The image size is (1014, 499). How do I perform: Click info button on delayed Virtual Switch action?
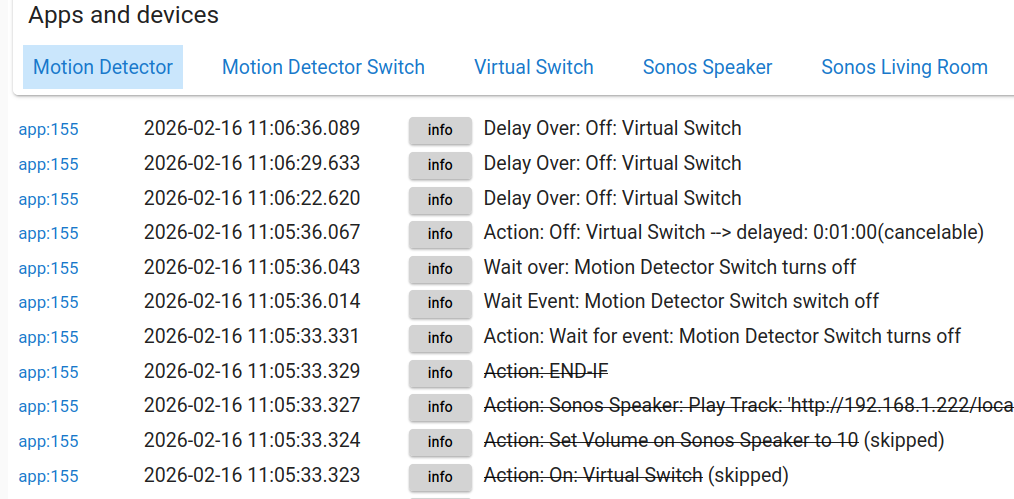[x=440, y=234]
